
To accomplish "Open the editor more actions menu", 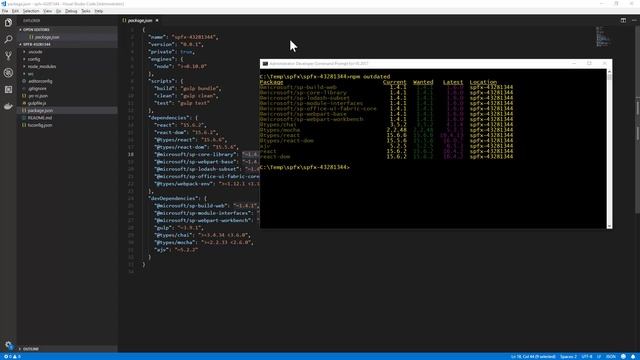I will click(634, 20).
